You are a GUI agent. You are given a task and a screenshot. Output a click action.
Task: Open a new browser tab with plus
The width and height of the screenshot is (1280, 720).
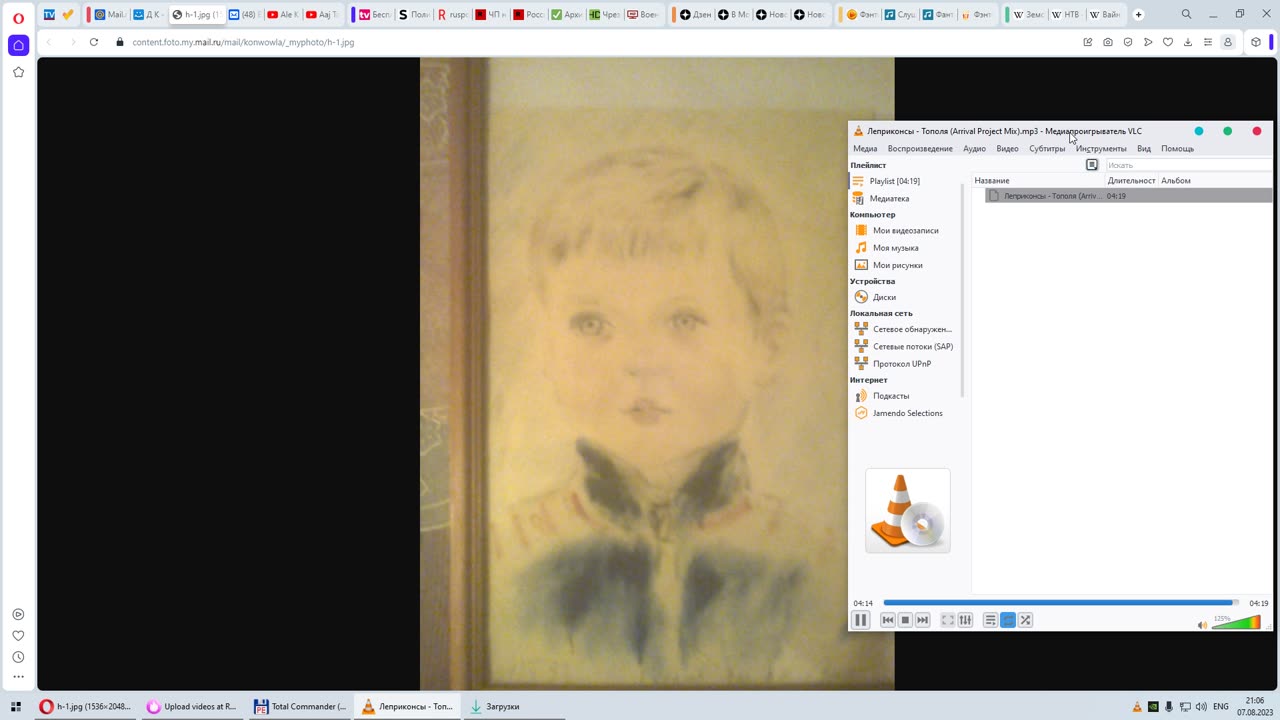point(1138,15)
